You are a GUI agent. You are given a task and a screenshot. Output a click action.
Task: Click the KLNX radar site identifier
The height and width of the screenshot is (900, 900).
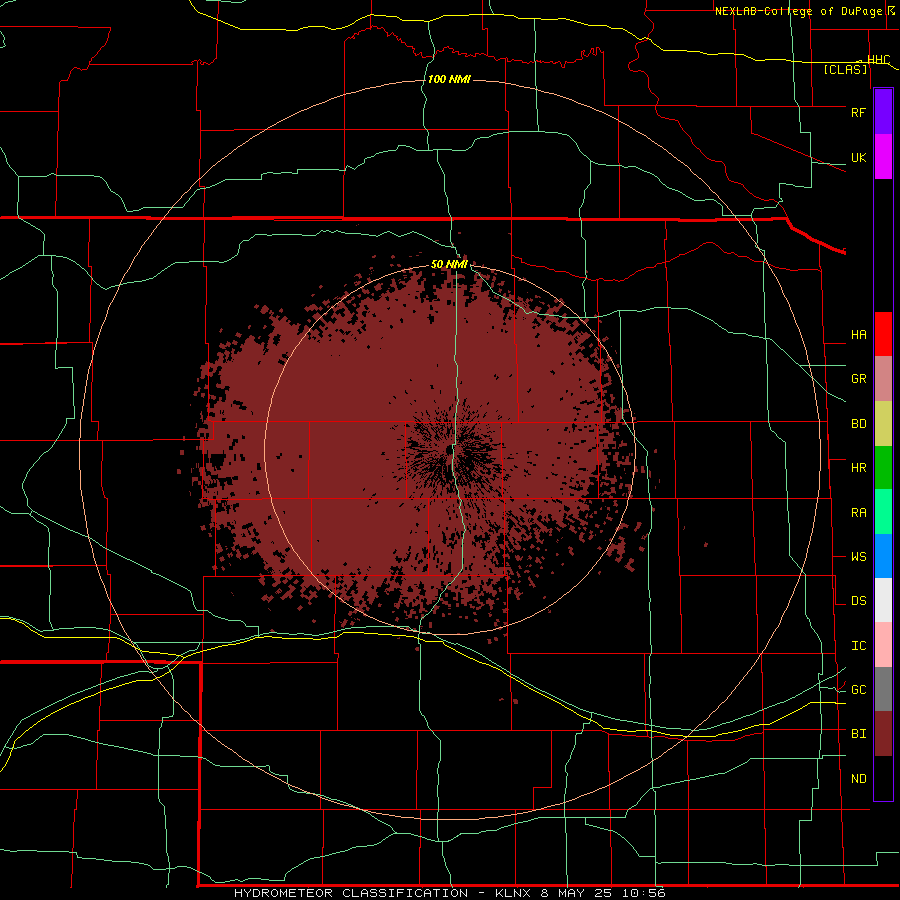(x=513, y=893)
